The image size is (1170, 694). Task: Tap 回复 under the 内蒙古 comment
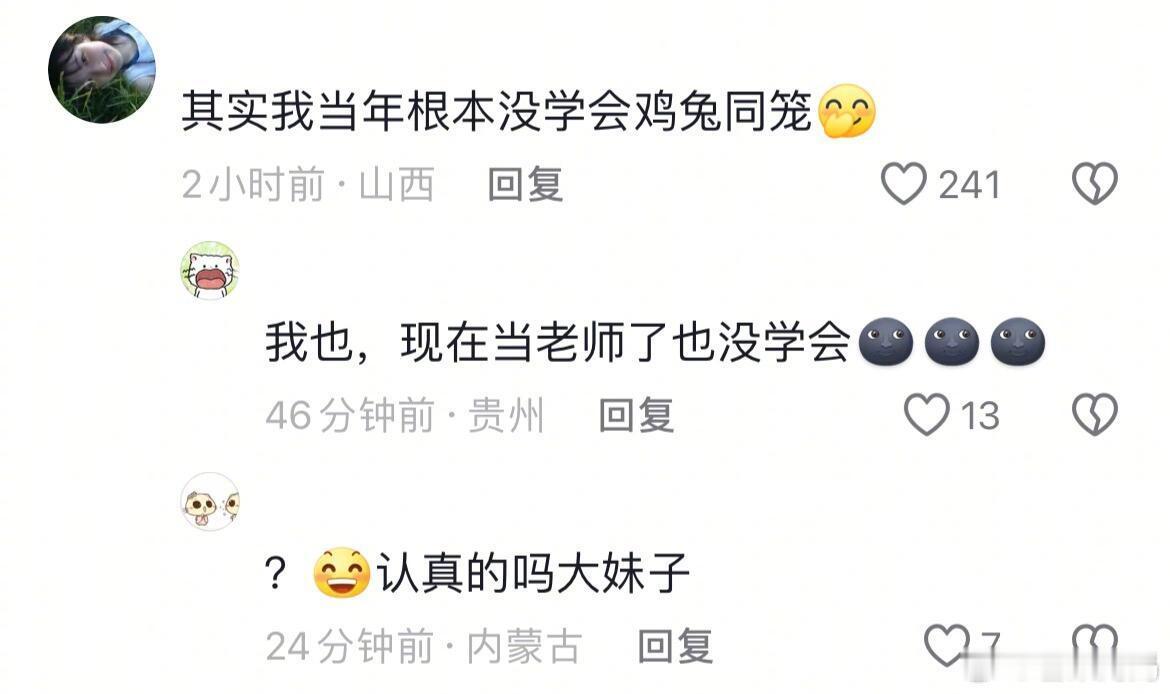click(x=675, y=646)
